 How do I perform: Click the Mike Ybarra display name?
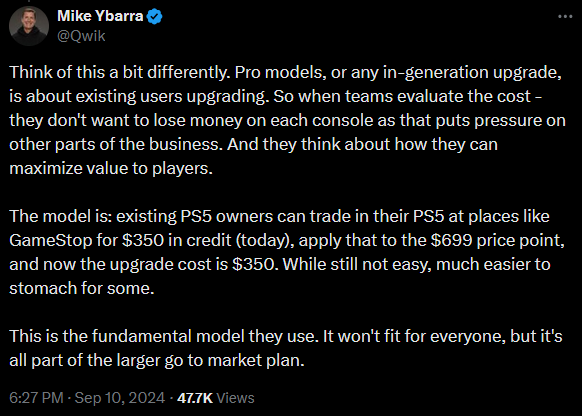[x=100, y=16]
